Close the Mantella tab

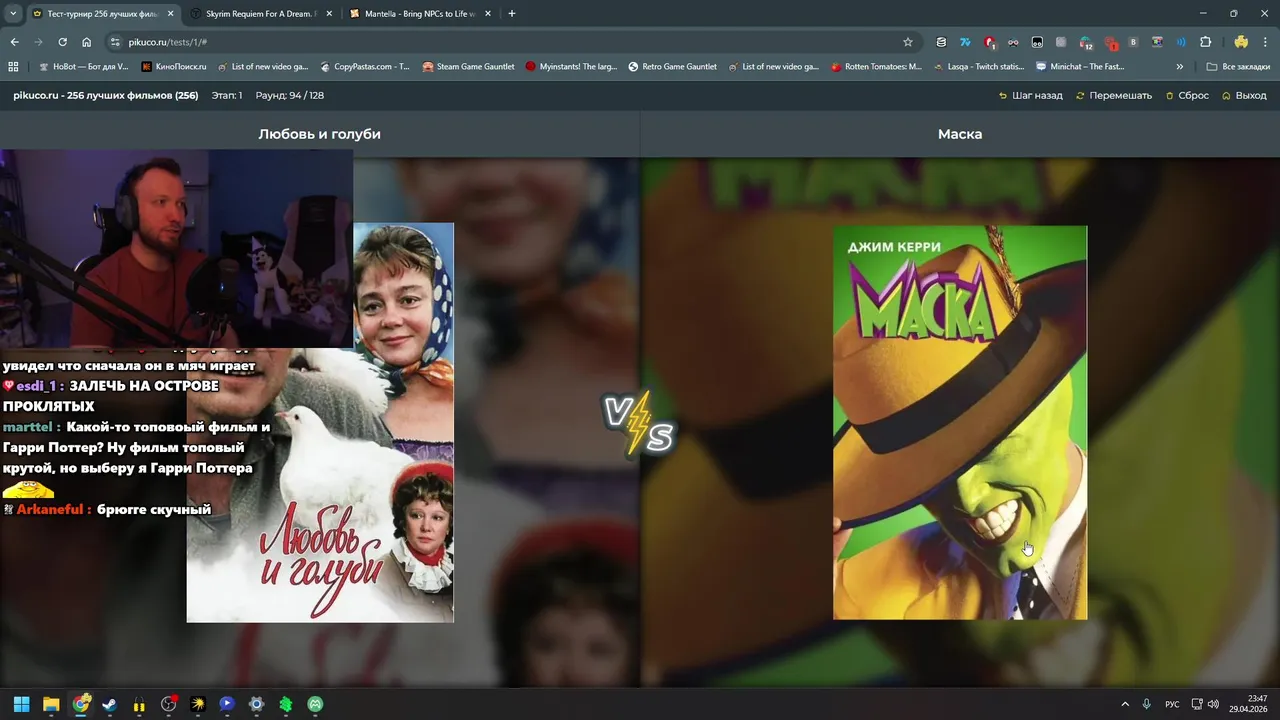[x=488, y=14]
